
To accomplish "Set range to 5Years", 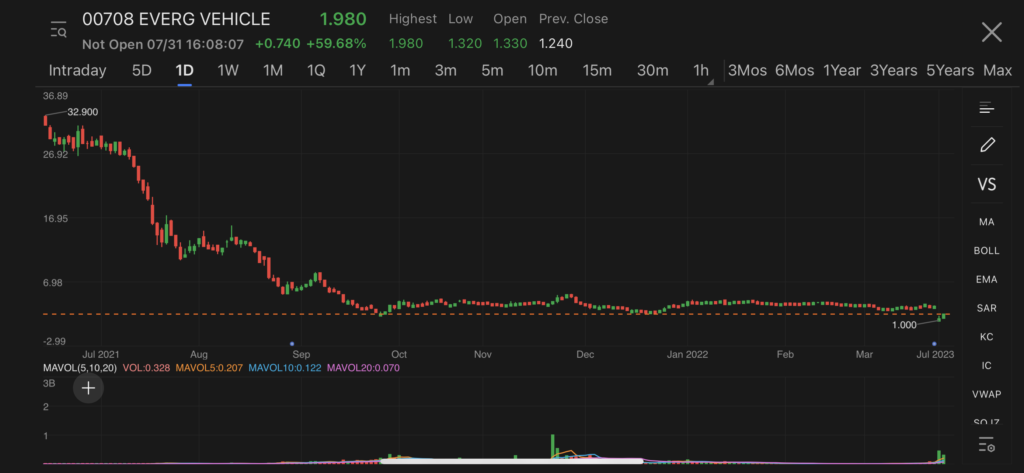I will pyautogui.click(x=950, y=71).
